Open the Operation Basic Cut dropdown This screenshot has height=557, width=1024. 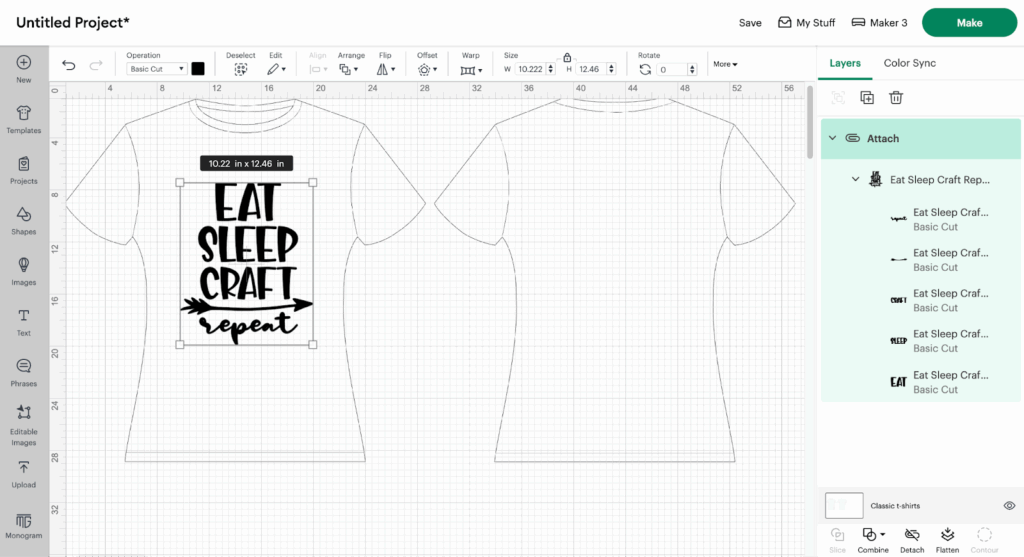pyautogui.click(x=157, y=69)
